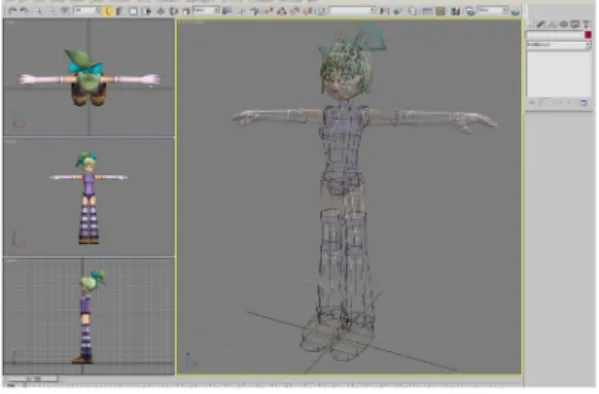The height and width of the screenshot is (394, 599).
Task: Open the named selection sets dropdown
Action: 353,11
